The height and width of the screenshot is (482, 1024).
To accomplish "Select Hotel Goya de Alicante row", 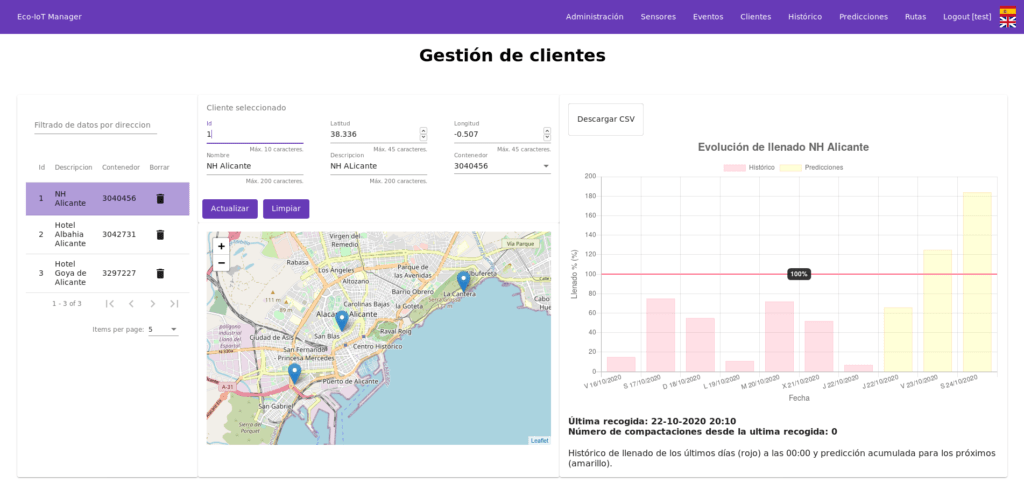I will [x=108, y=274].
